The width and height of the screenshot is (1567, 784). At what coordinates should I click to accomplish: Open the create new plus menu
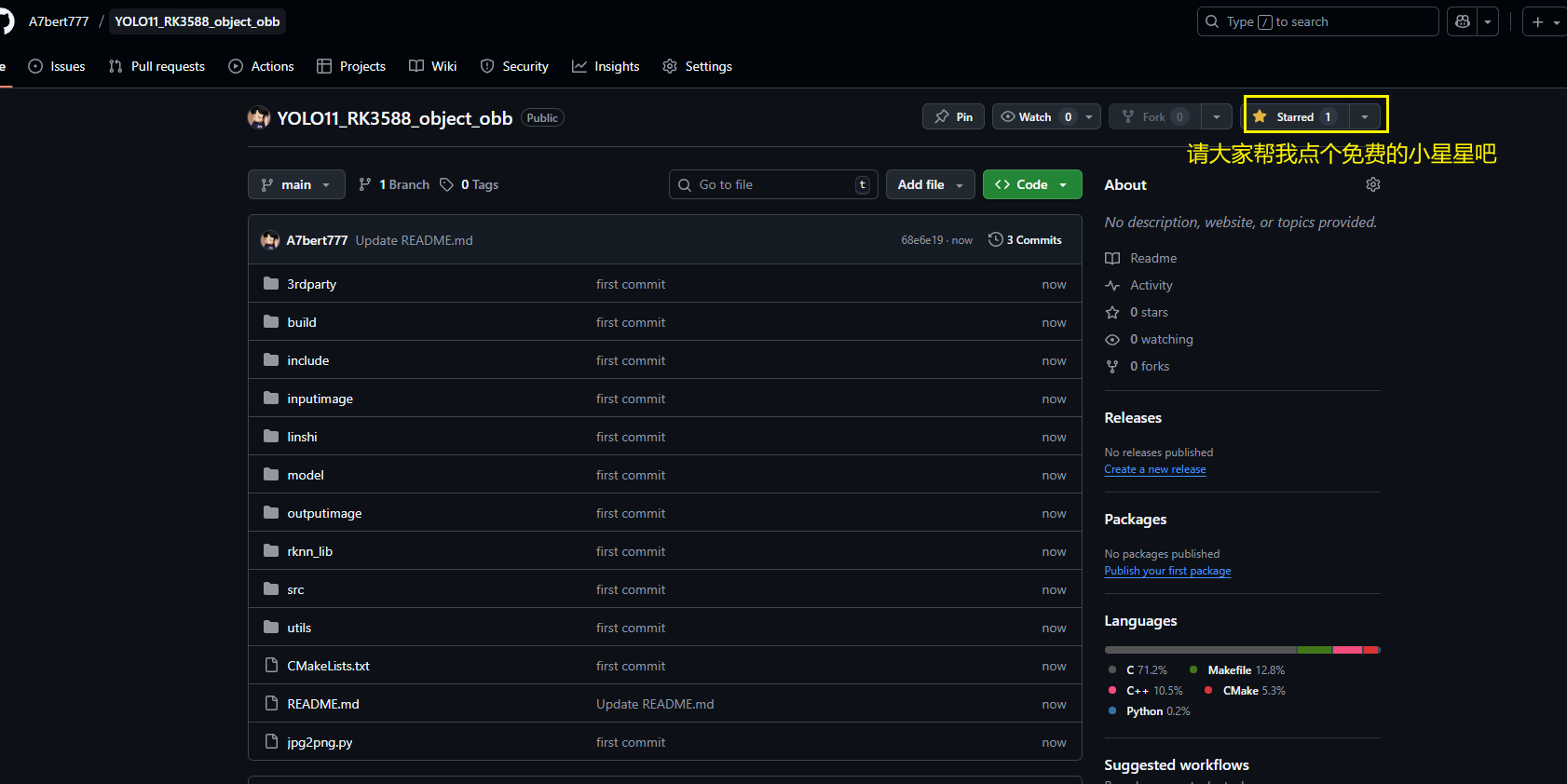(1544, 21)
